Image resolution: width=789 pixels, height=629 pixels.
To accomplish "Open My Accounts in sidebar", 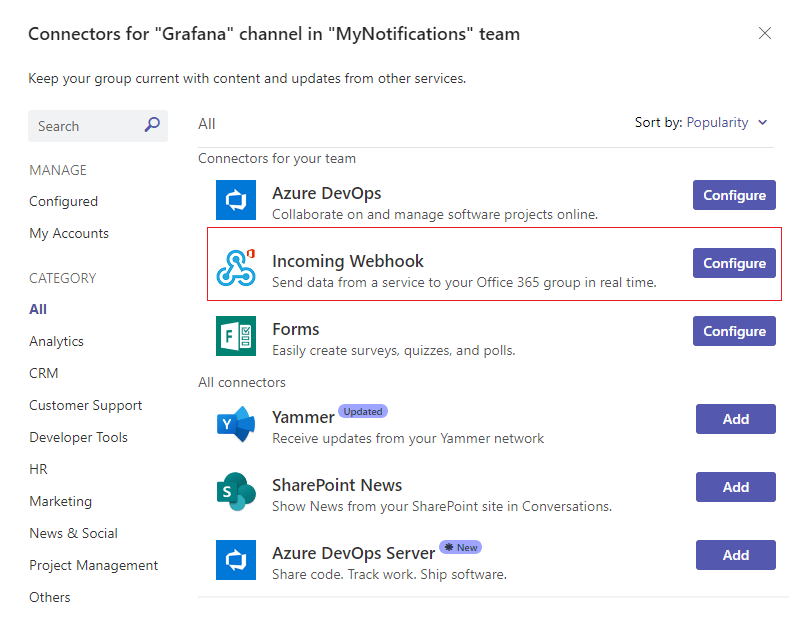I will (69, 233).
